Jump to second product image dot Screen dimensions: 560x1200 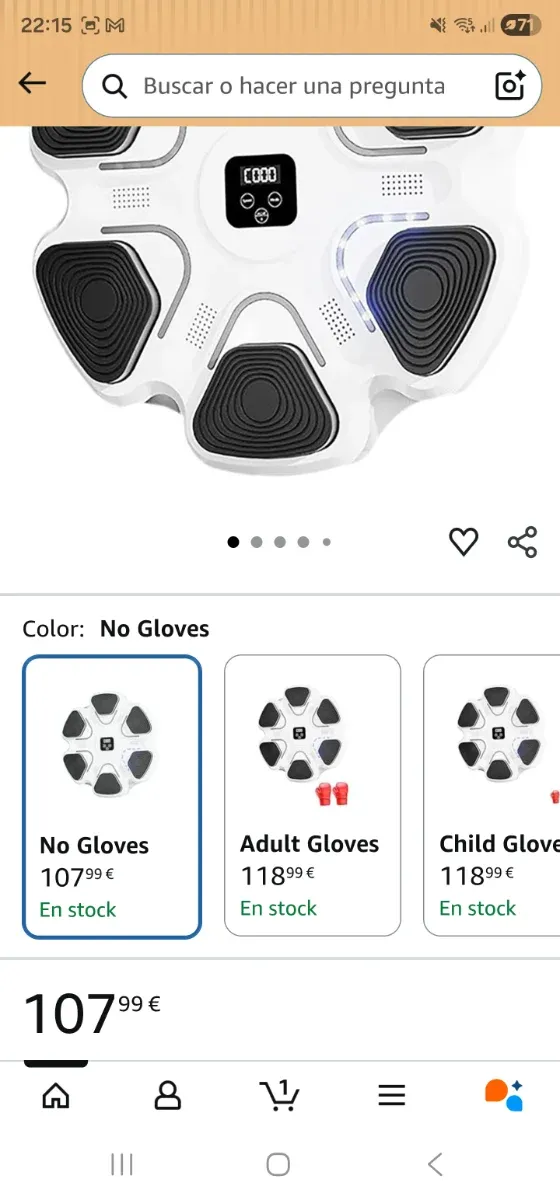257,542
